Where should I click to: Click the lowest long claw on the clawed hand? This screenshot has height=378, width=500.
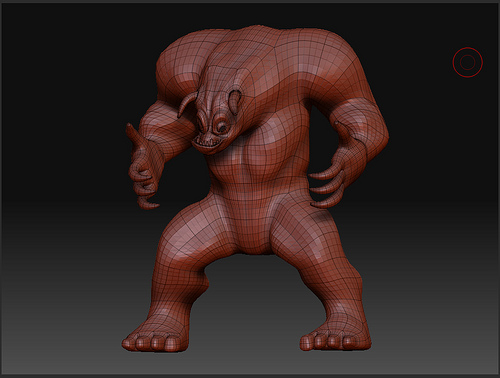coord(325,202)
